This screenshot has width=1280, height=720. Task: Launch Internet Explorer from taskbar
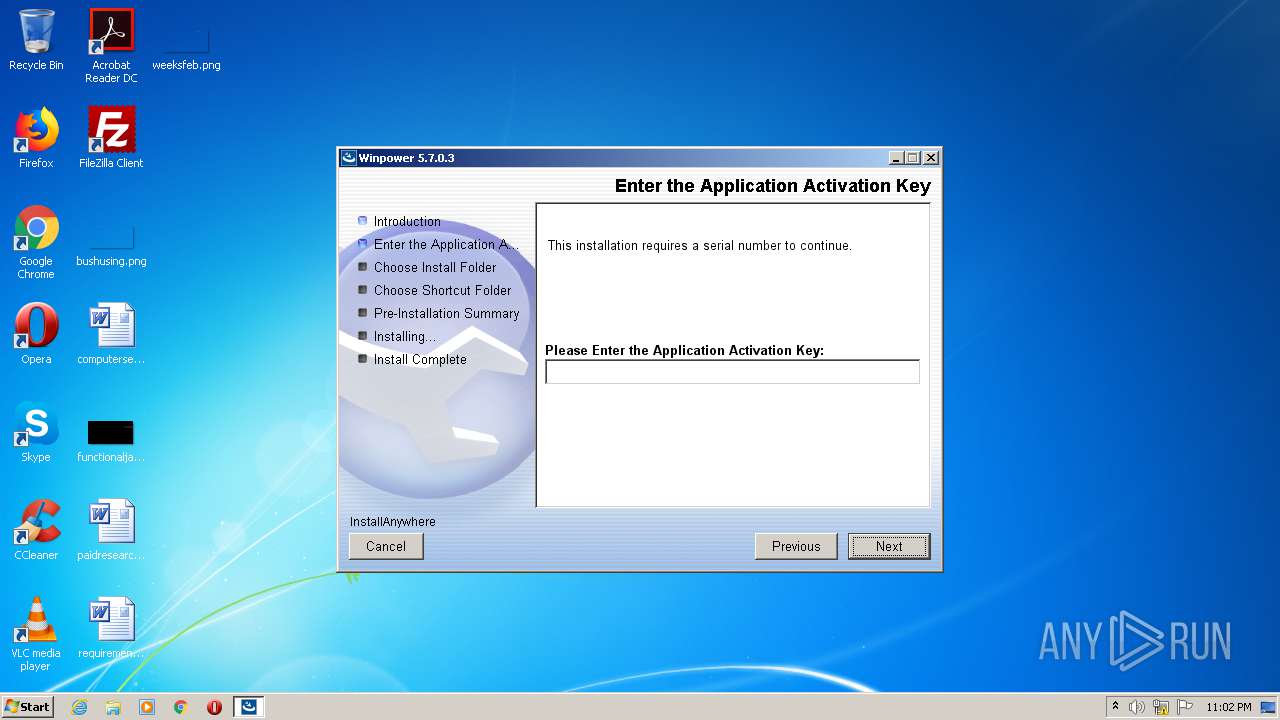(79, 707)
